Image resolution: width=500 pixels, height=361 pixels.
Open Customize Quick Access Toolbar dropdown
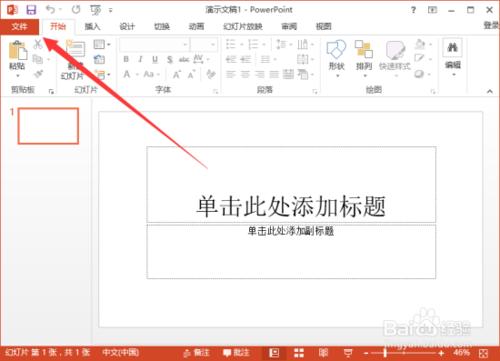(110, 10)
